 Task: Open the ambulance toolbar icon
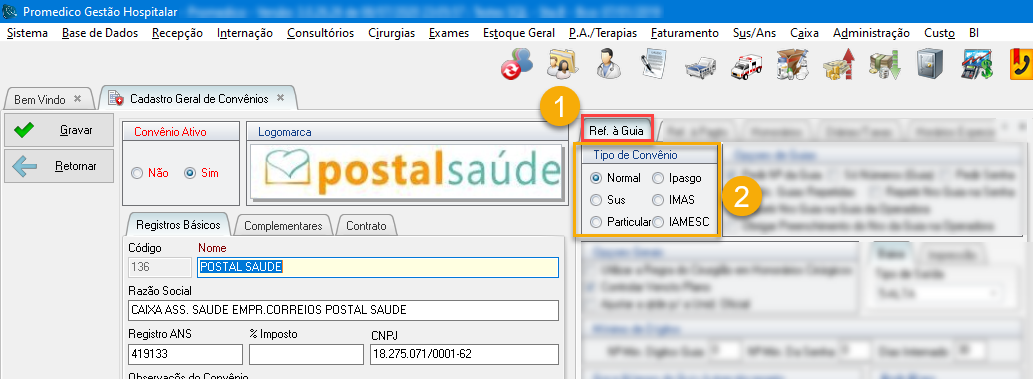746,65
